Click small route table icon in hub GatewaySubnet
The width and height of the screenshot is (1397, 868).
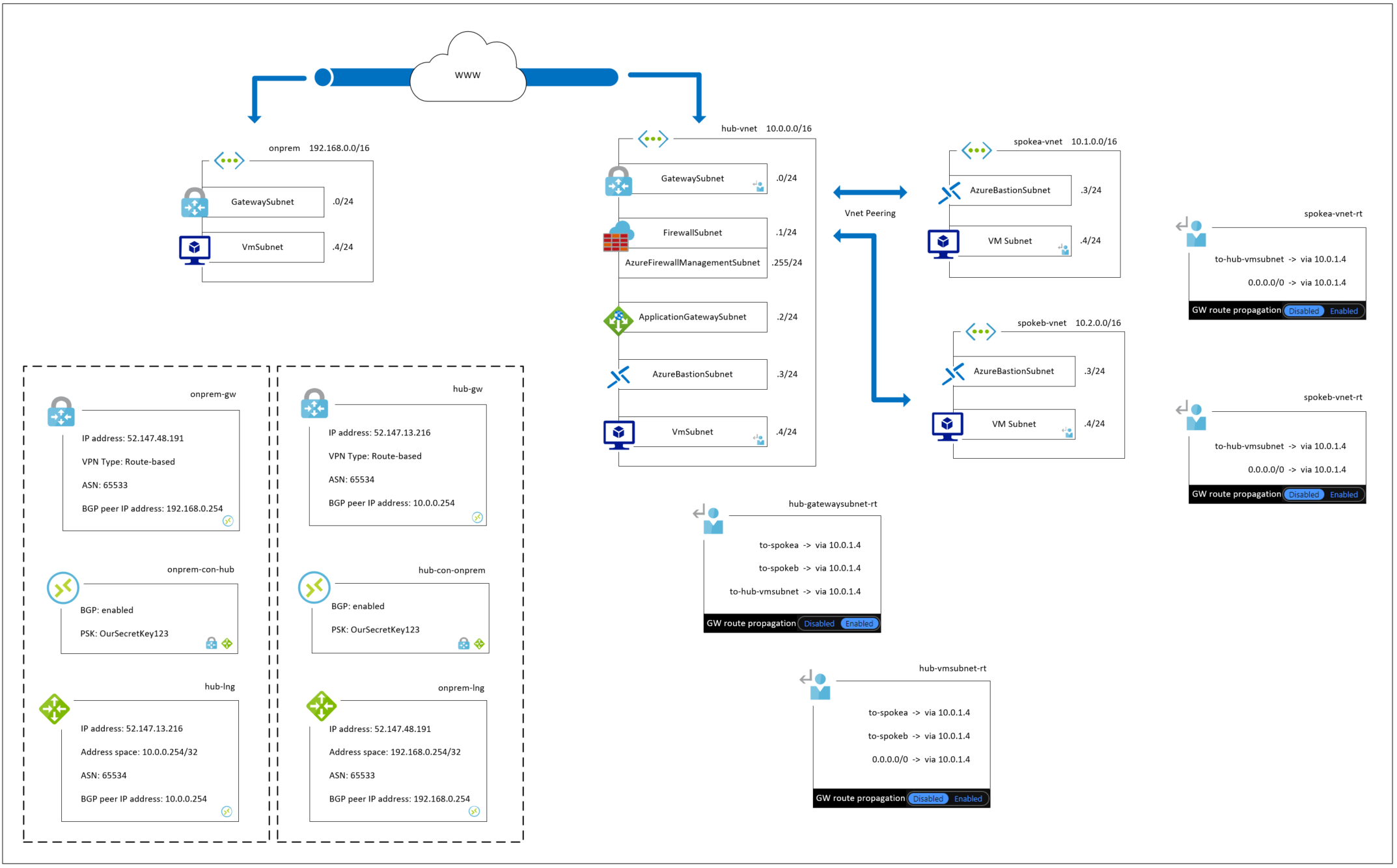tap(758, 186)
